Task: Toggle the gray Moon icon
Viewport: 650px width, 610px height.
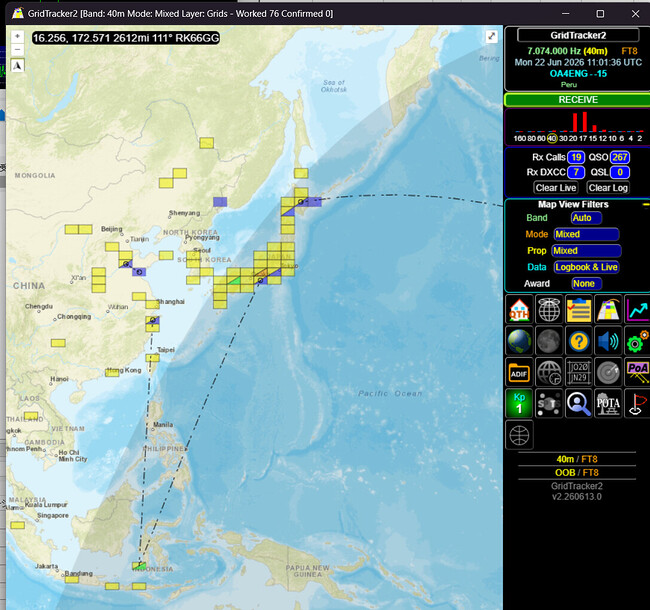Action: 549,341
